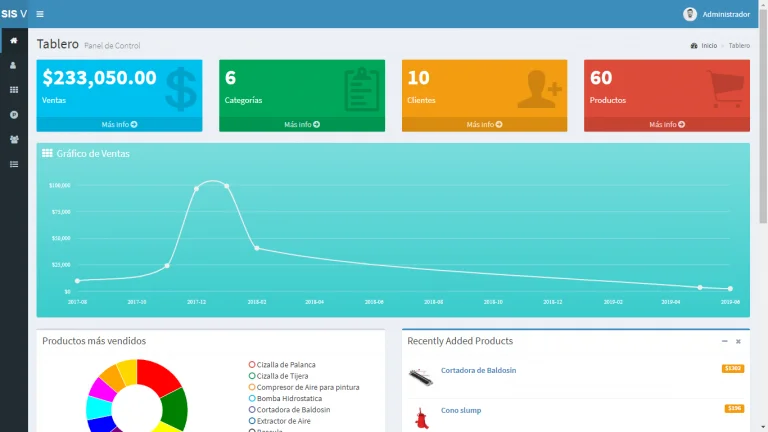Click the product tag icon in the sidebar

point(14,115)
